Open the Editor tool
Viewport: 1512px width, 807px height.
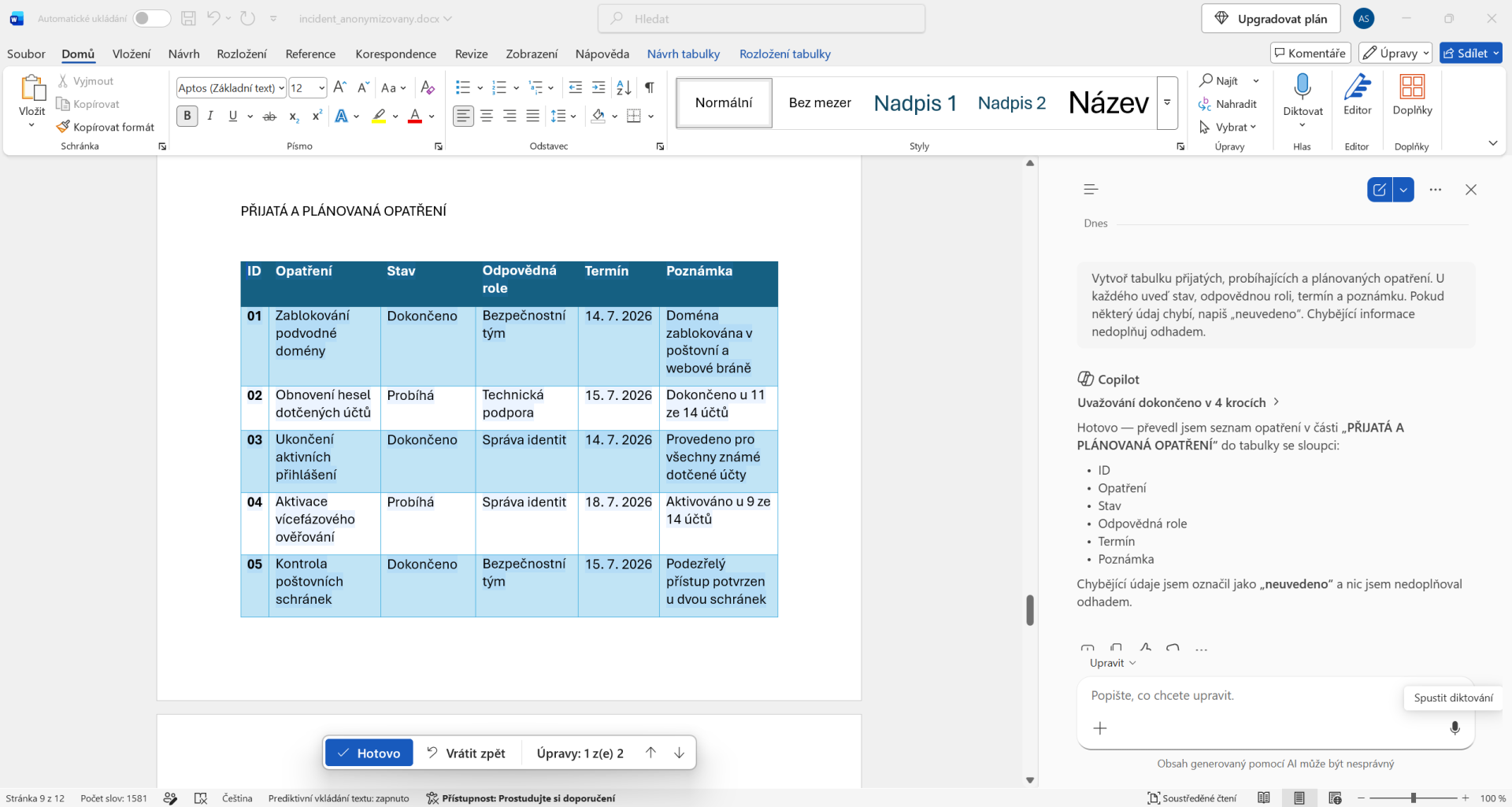(1357, 94)
